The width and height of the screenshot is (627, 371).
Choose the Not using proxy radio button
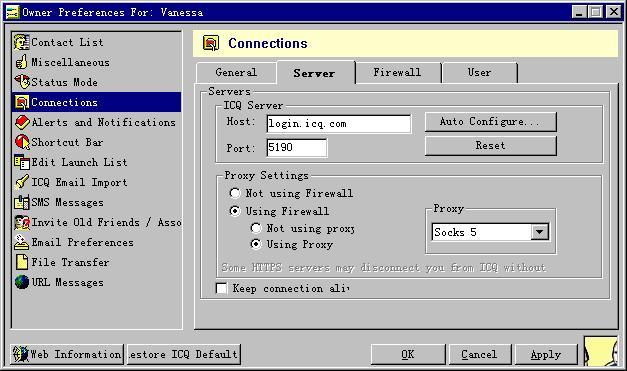click(x=256, y=228)
